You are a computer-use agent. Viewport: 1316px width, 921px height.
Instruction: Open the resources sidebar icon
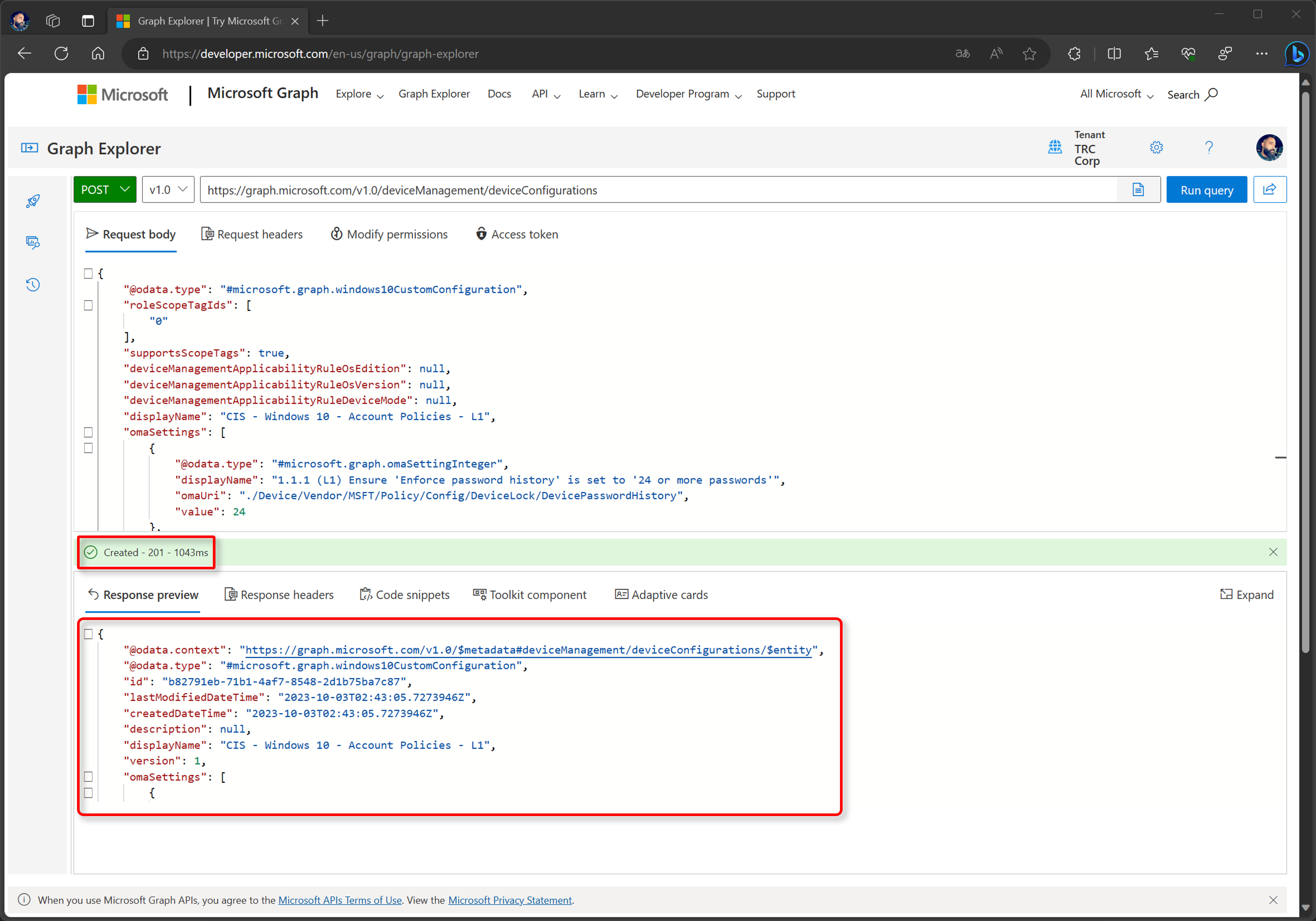tap(33, 242)
